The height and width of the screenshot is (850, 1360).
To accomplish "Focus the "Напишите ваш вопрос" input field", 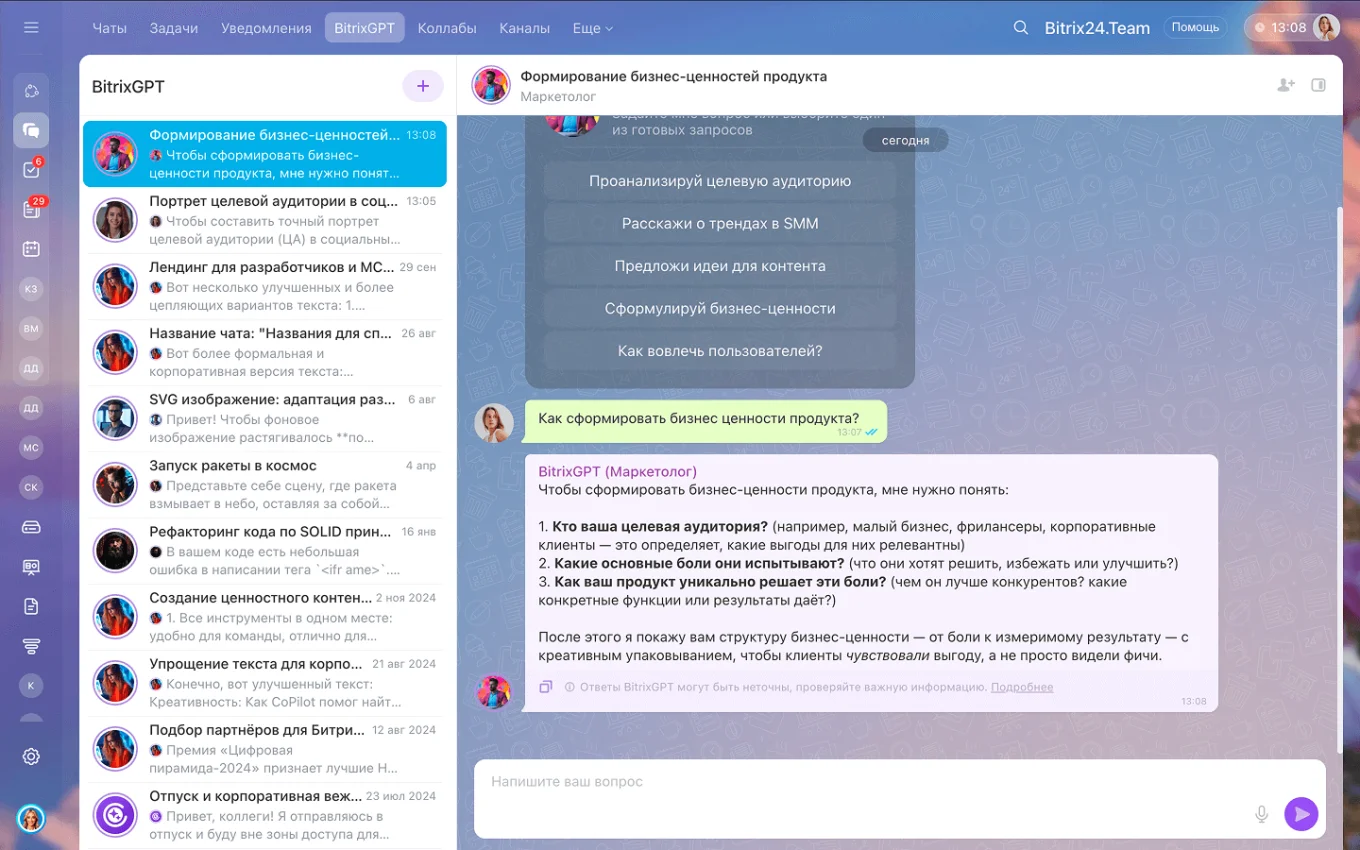I will coord(860,782).
